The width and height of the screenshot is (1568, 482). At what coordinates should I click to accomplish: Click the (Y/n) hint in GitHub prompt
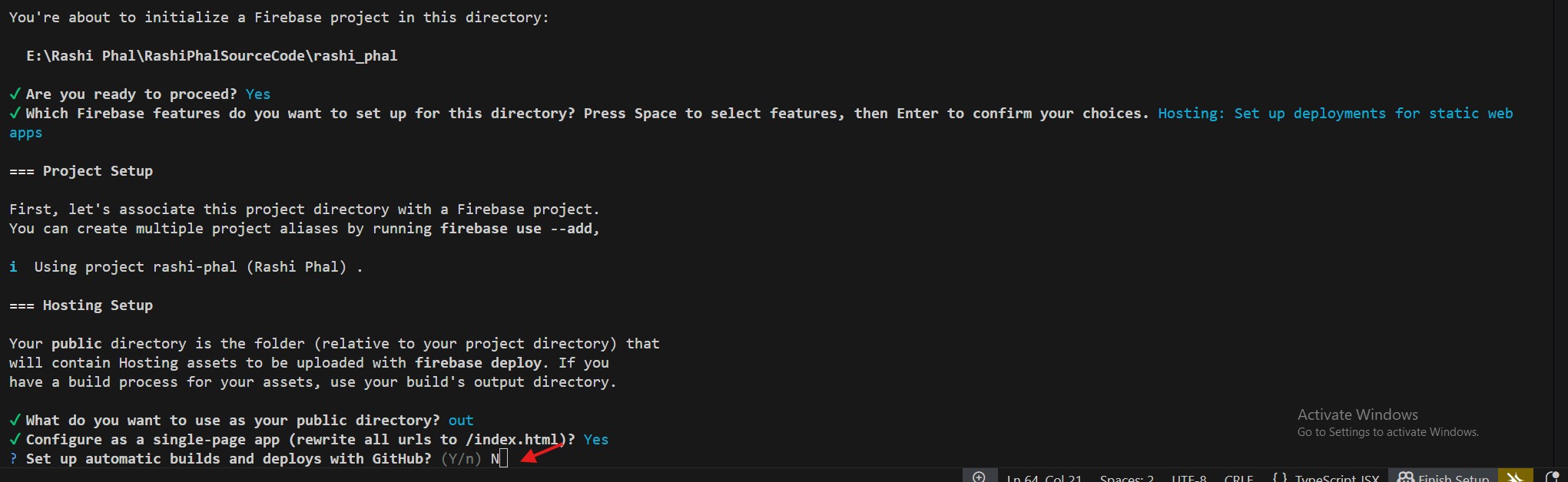[461, 459]
